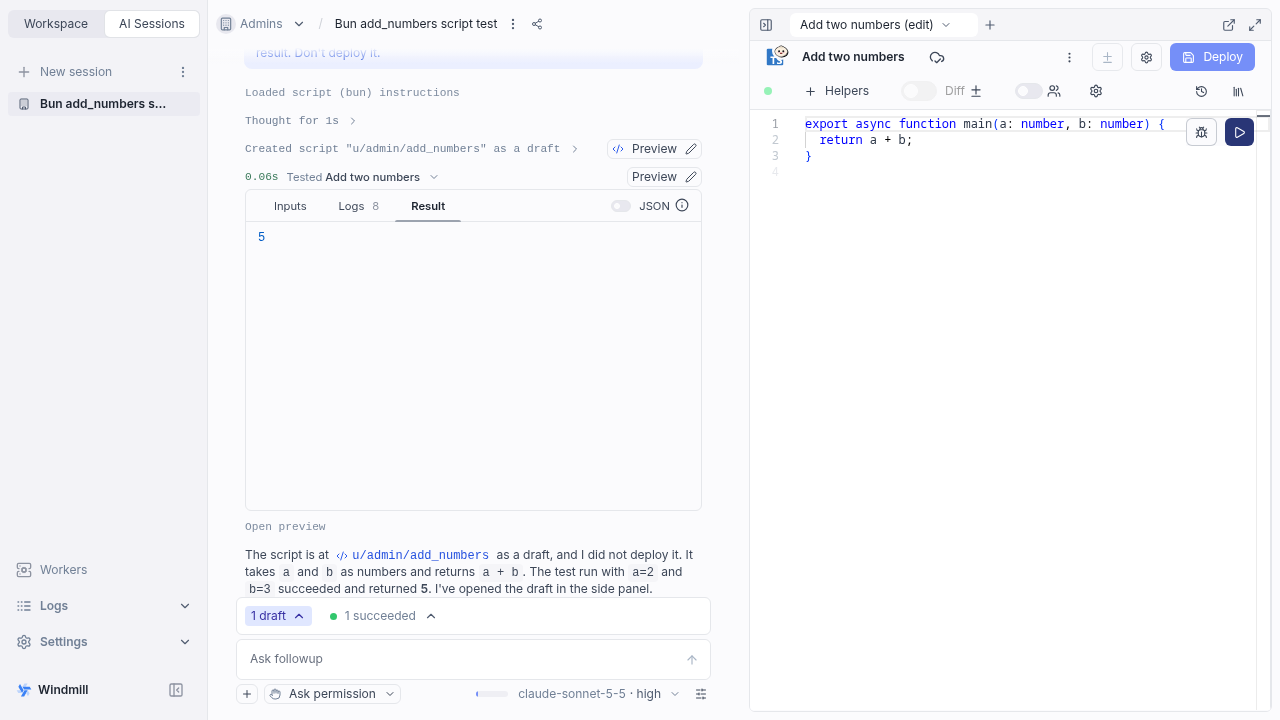Expand the side panel to fullscreen
Viewport: 1280px width, 720px height.
coord(1255,25)
